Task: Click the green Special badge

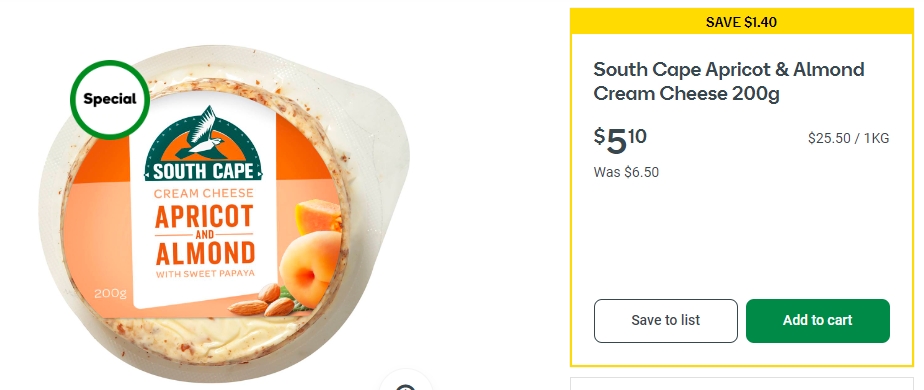Action: tap(110, 100)
